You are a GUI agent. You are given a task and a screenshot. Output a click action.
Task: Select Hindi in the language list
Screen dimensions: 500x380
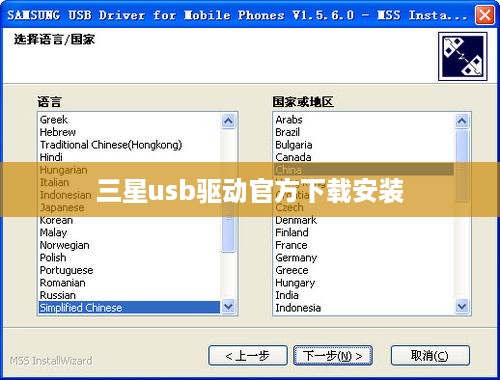[x=129, y=157]
